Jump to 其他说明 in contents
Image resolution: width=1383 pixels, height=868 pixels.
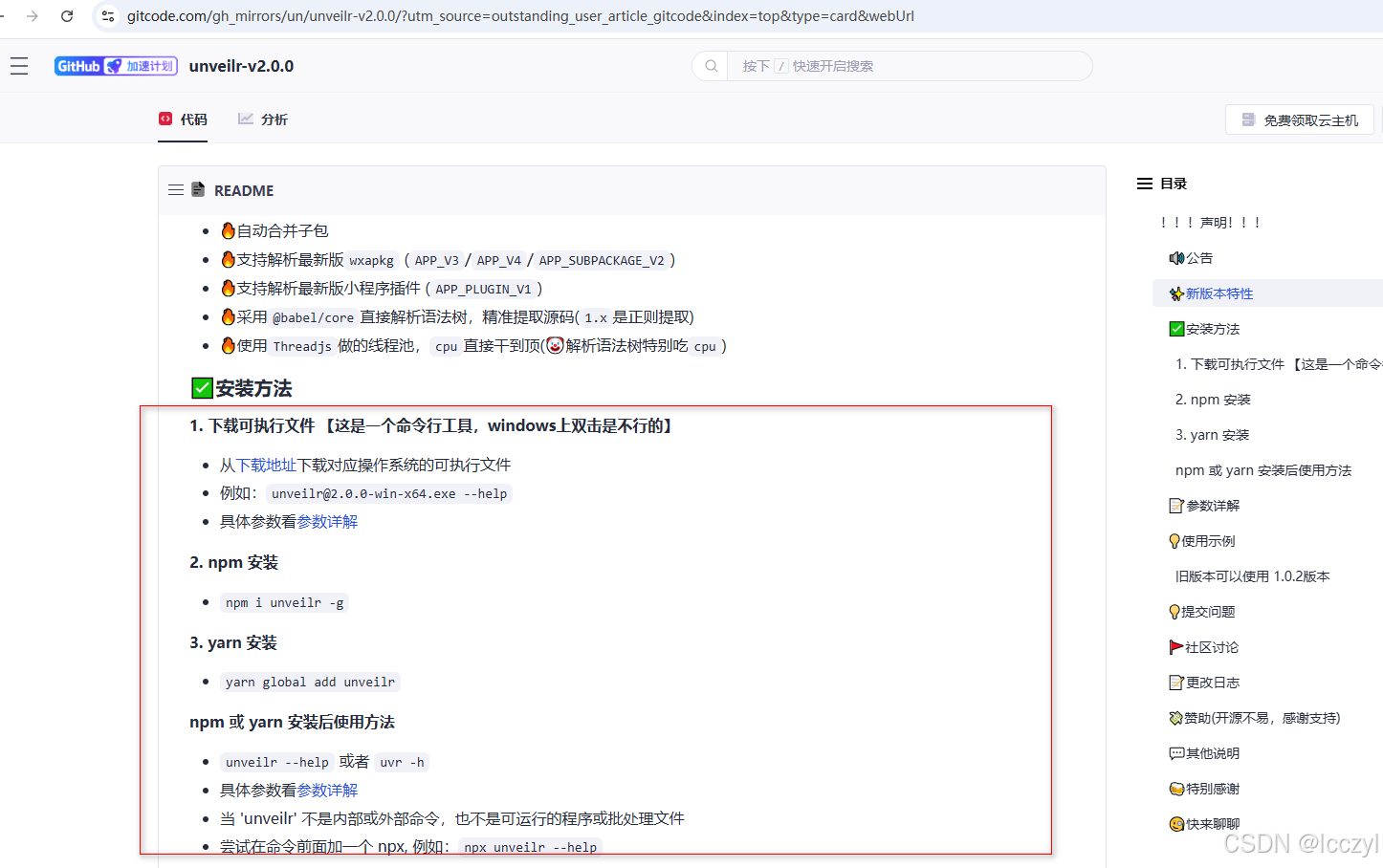coord(1204,753)
